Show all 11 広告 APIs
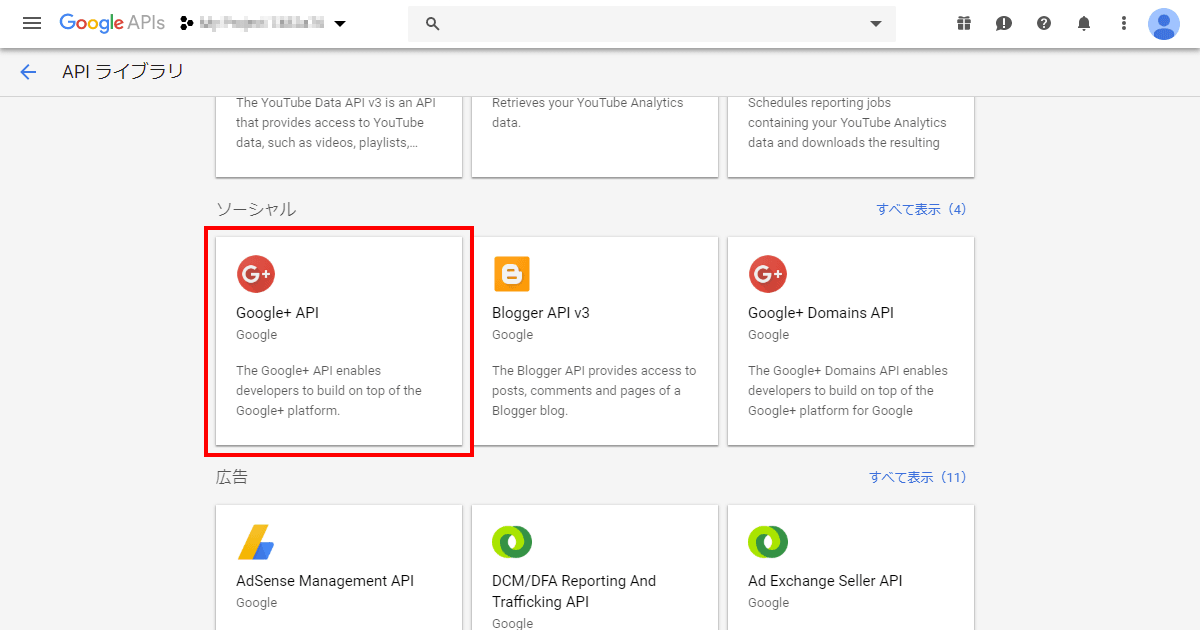Image resolution: width=1200 pixels, height=630 pixels. pos(918,478)
